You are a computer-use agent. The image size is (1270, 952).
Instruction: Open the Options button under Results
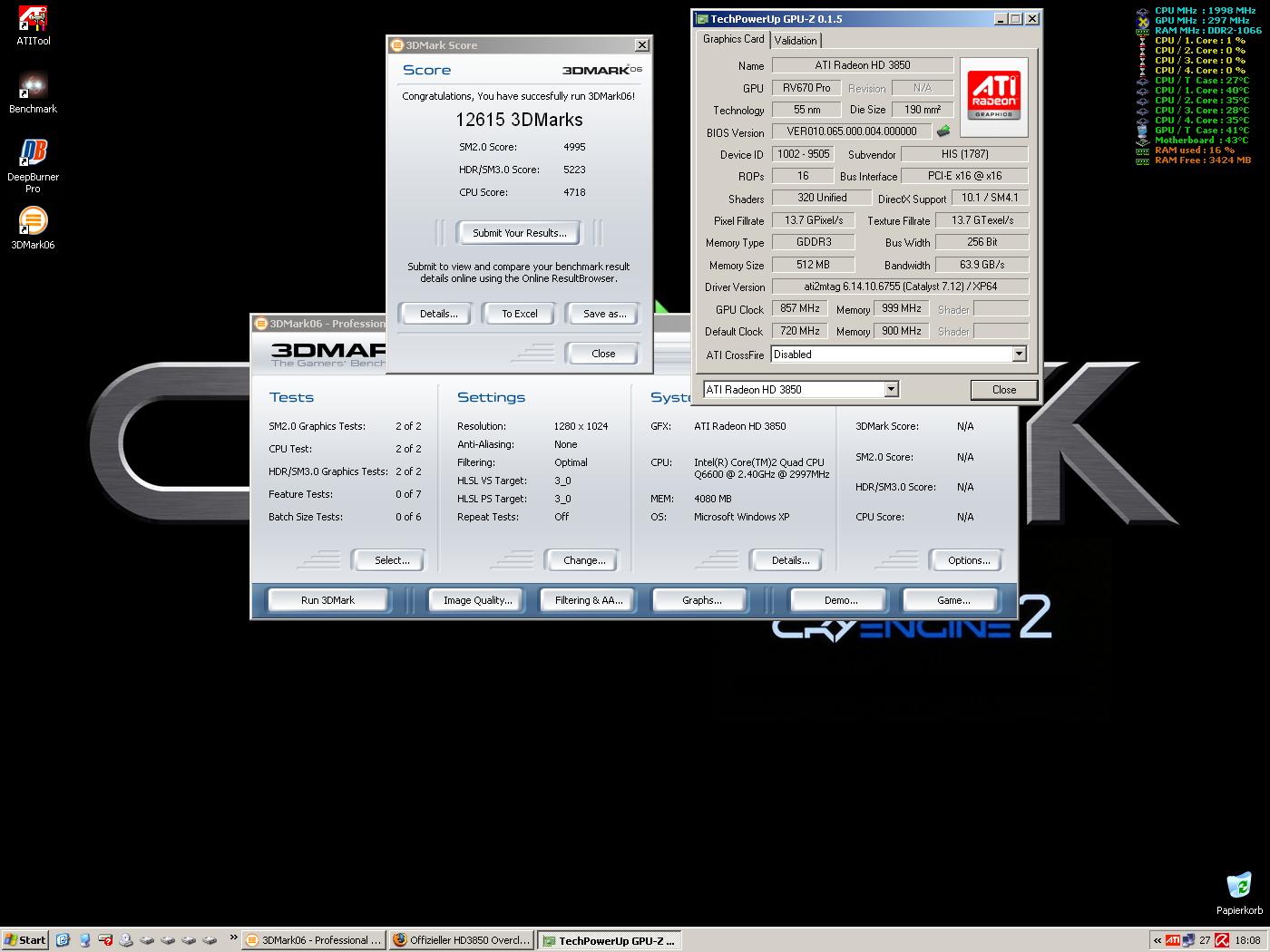(969, 560)
